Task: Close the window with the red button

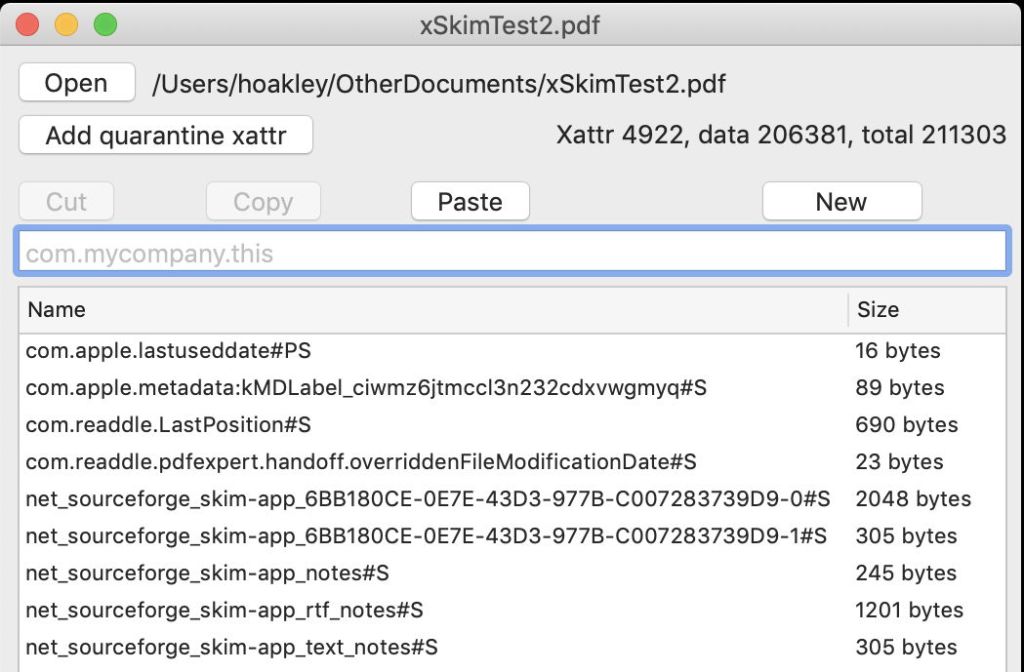Action: point(28,25)
